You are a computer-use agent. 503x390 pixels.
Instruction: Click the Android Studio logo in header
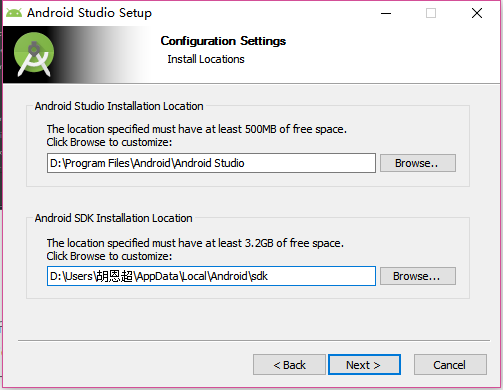[34, 54]
